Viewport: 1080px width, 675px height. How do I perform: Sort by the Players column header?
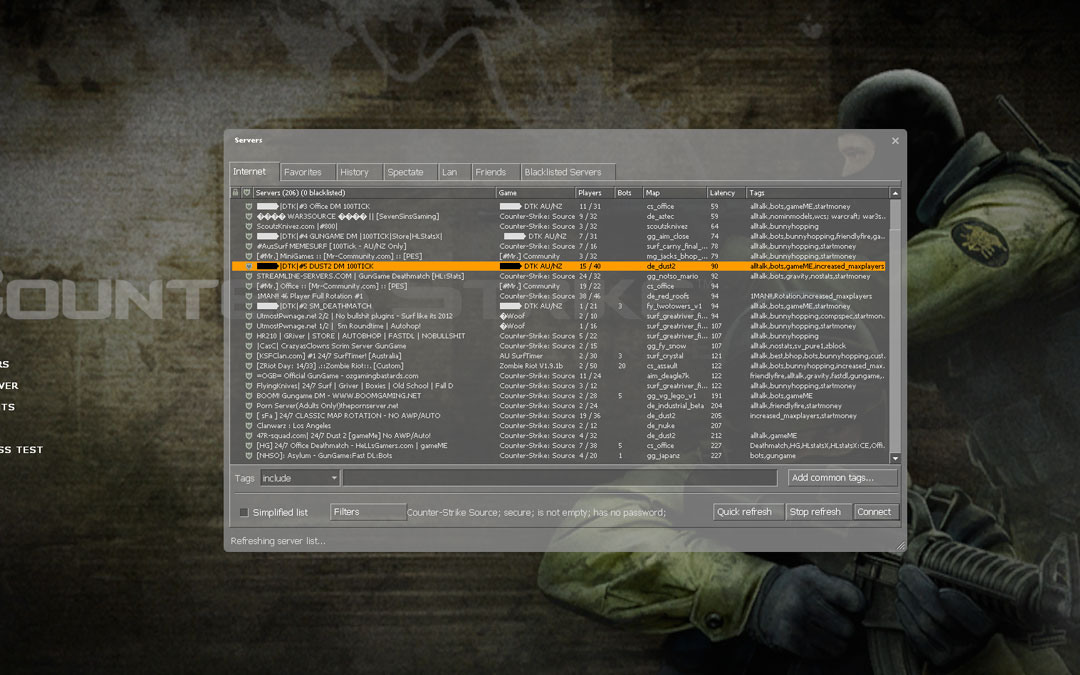point(594,193)
